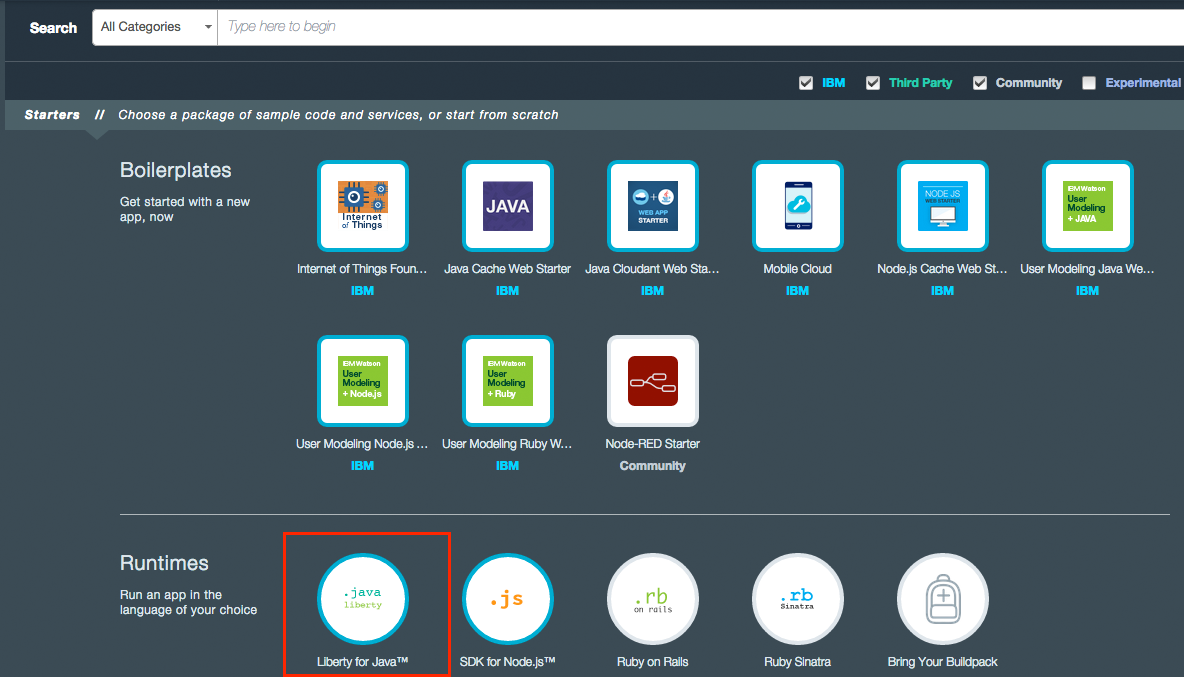The image size is (1184, 677).
Task: Click the IBM tag under Mobile Cloud
Action: [797, 291]
